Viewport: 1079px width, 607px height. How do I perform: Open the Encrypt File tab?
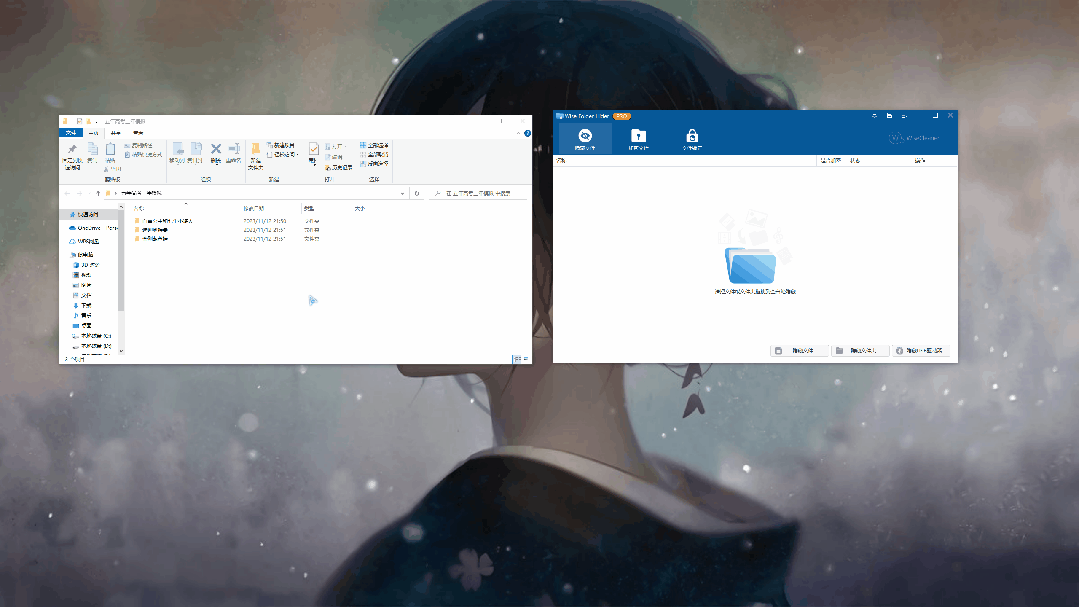(638, 138)
